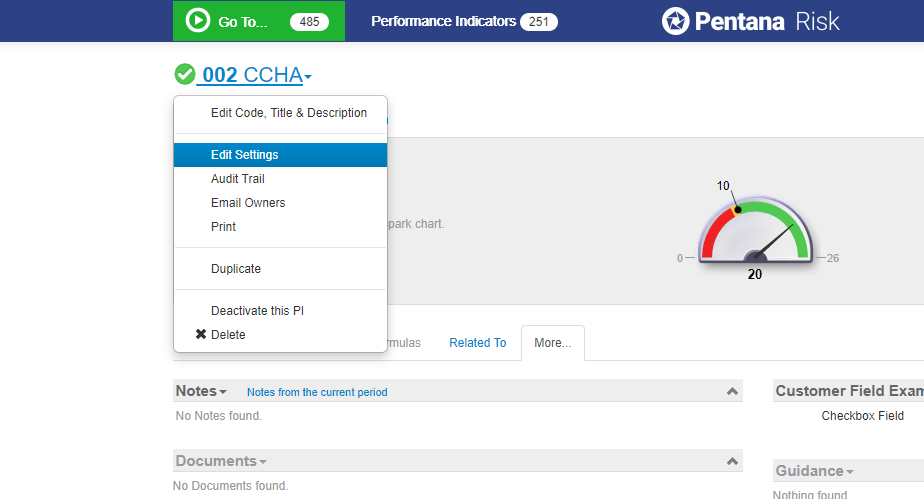Click Notes from the current period link
The height and width of the screenshot is (499, 924).
click(317, 392)
